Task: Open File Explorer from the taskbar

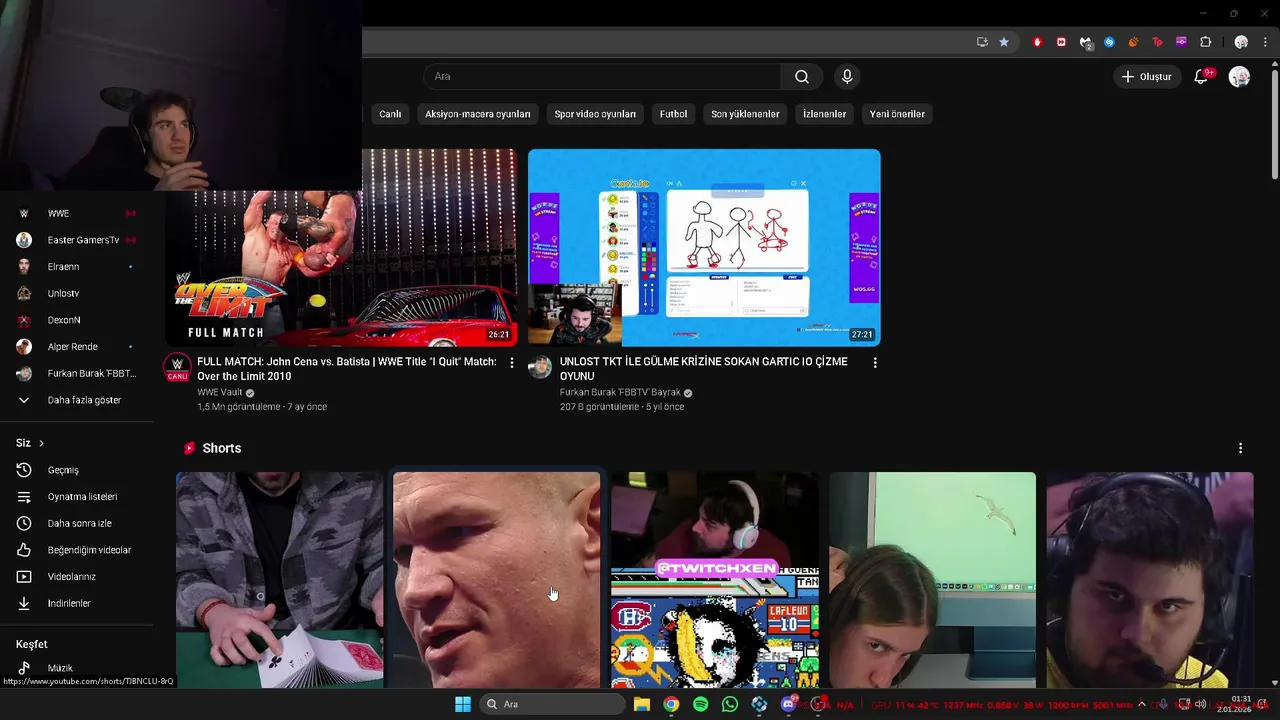Action: [642, 704]
